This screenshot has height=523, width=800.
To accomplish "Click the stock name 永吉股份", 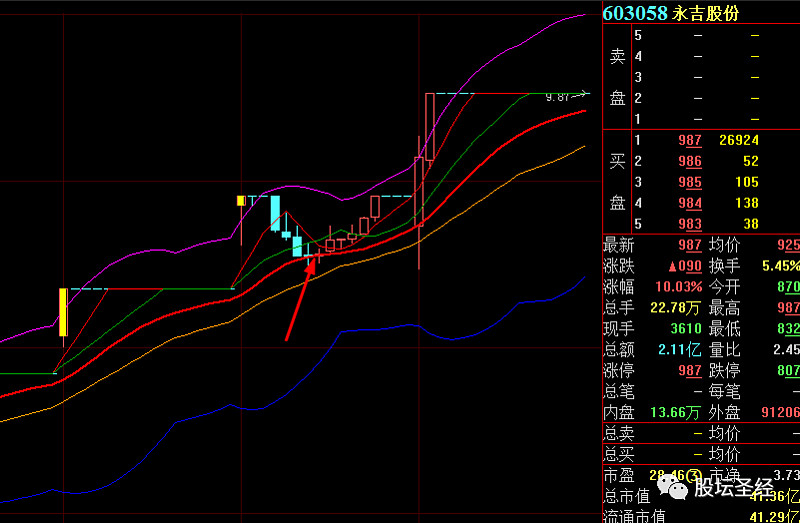I will (x=705, y=14).
